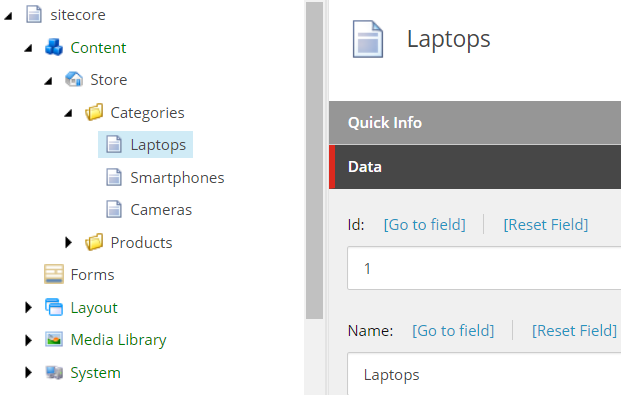The image size is (621, 402).
Task: Collapse the Categories folder arrow
Action: point(68,113)
